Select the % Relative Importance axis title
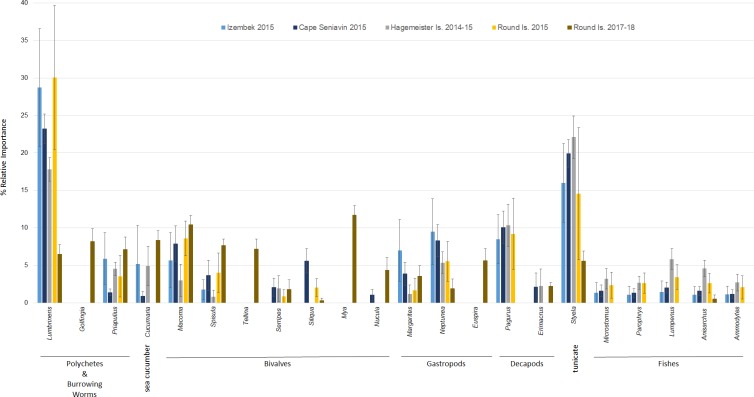This screenshot has height=397, width=754. (x=4, y=157)
